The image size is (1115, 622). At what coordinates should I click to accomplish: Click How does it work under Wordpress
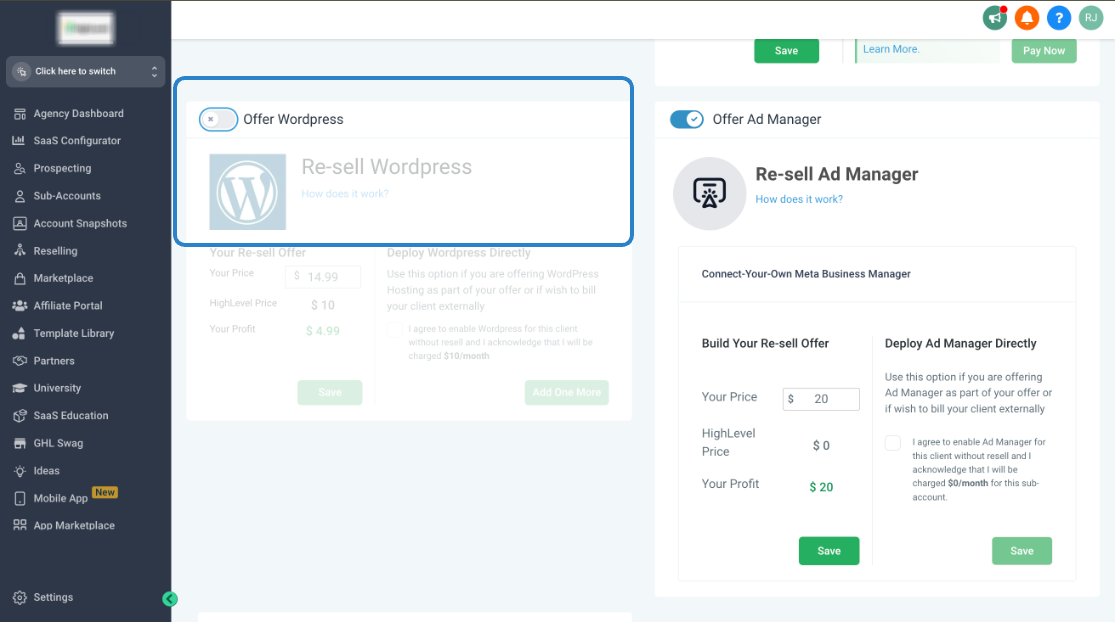(345, 194)
